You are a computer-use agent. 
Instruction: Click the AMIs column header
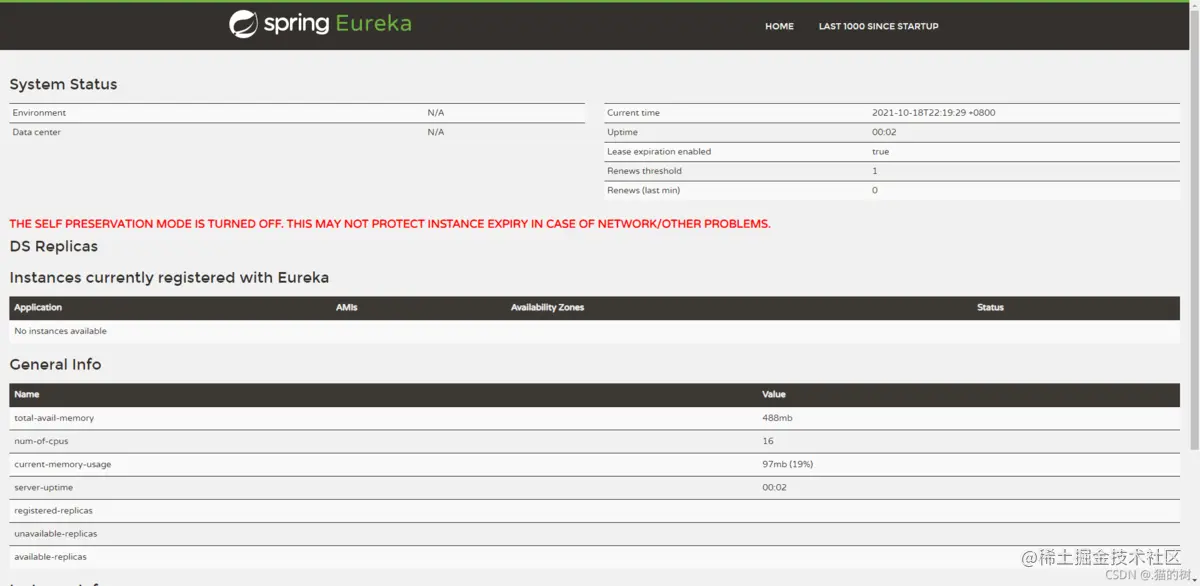[346, 308]
